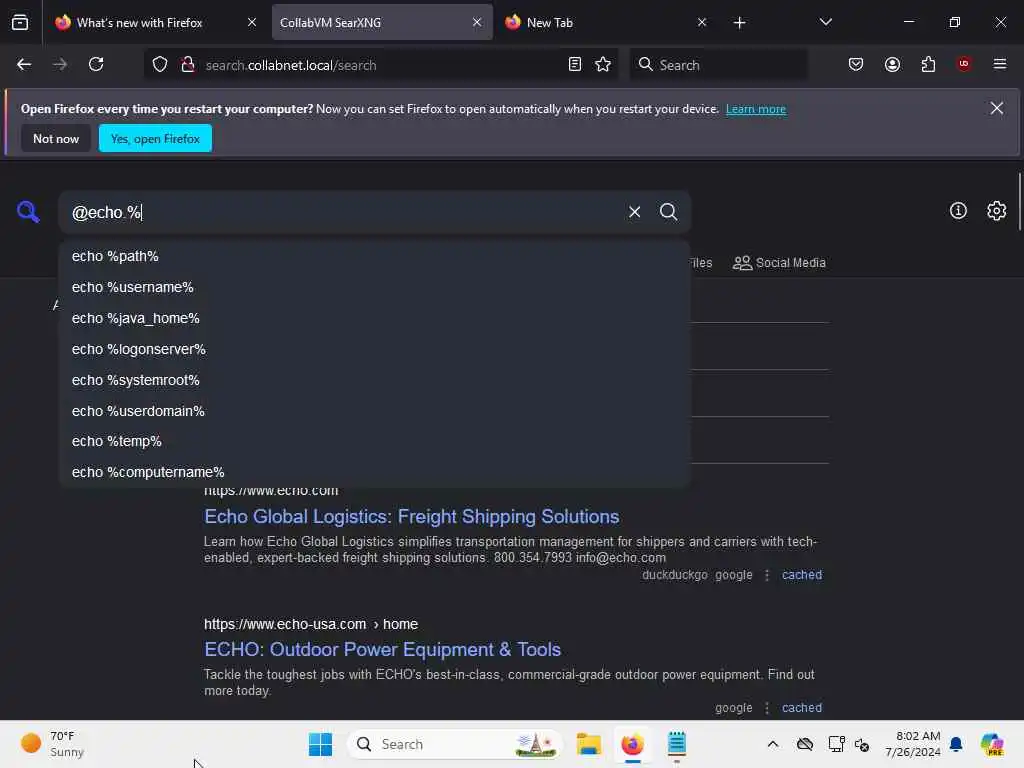Submit search with magnifier button
Viewport: 1024px width, 768px height.
click(668, 212)
